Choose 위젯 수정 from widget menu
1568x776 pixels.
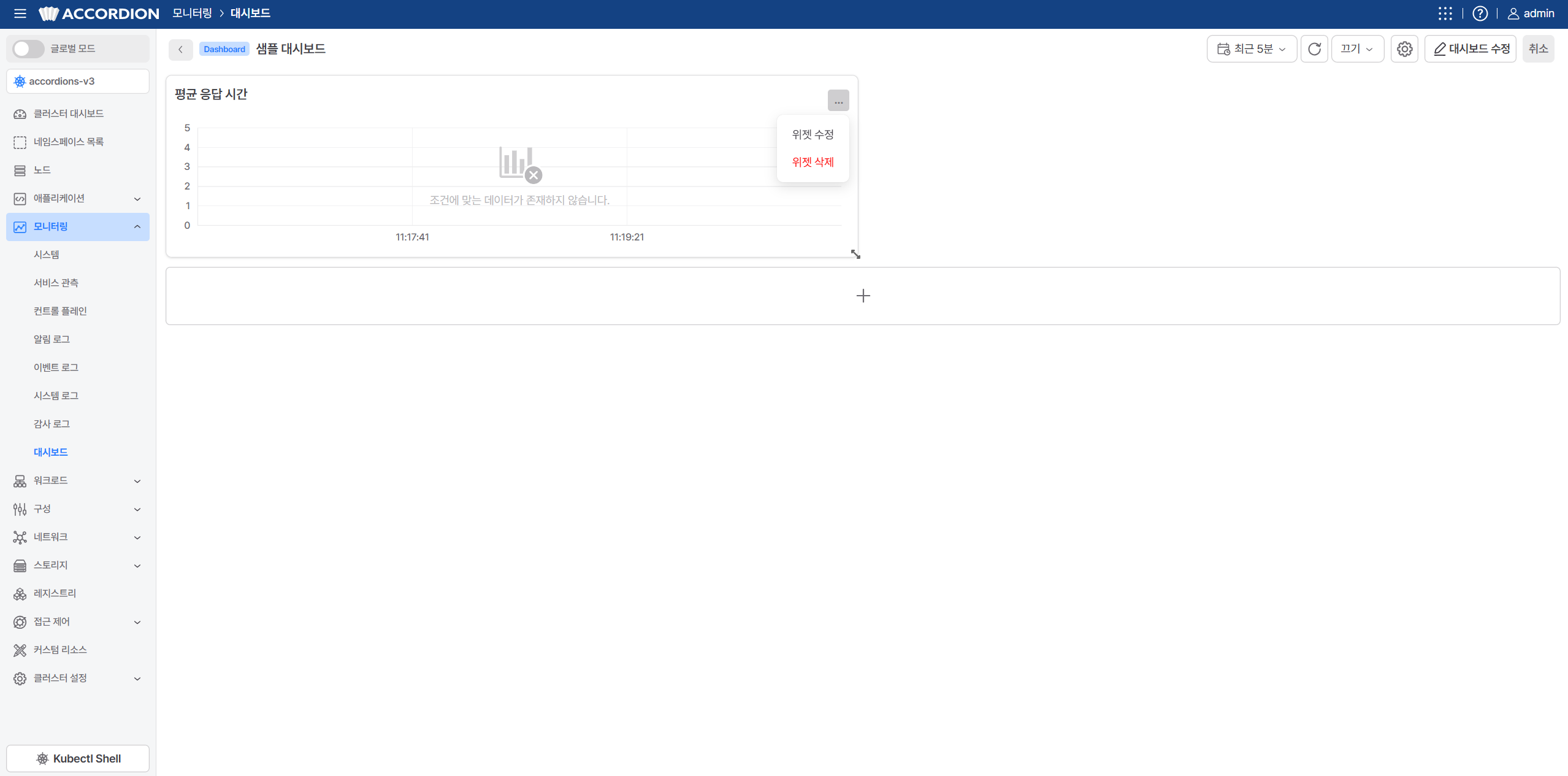pos(813,134)
